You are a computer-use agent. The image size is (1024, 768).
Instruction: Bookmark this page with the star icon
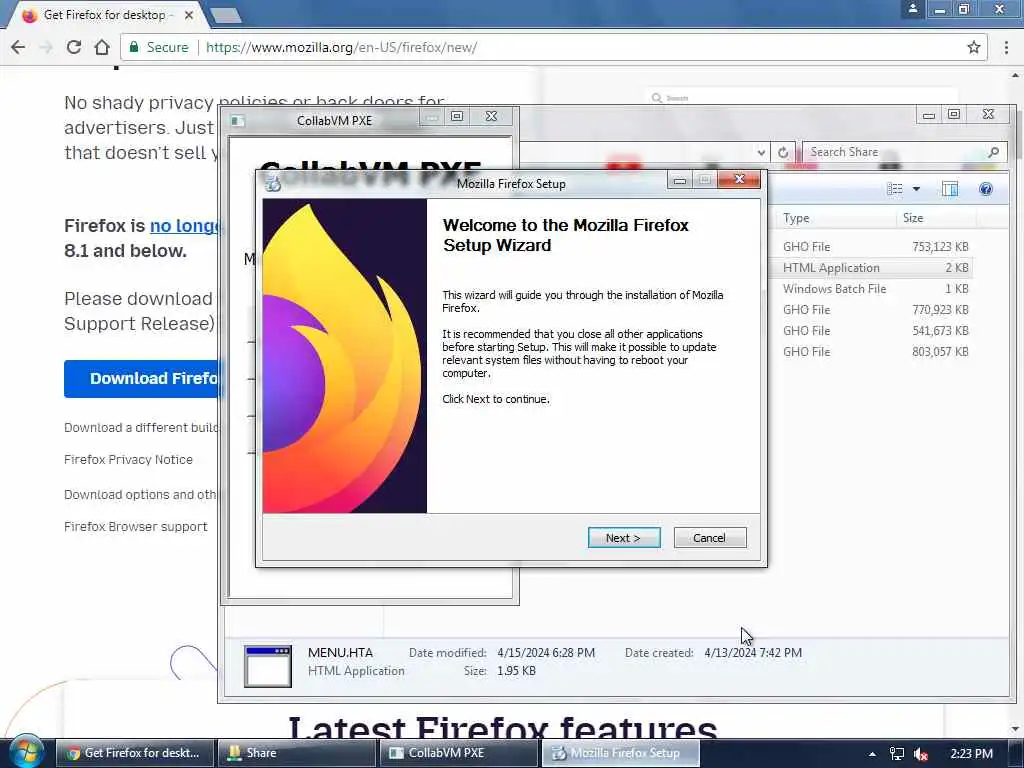(974, 47)
